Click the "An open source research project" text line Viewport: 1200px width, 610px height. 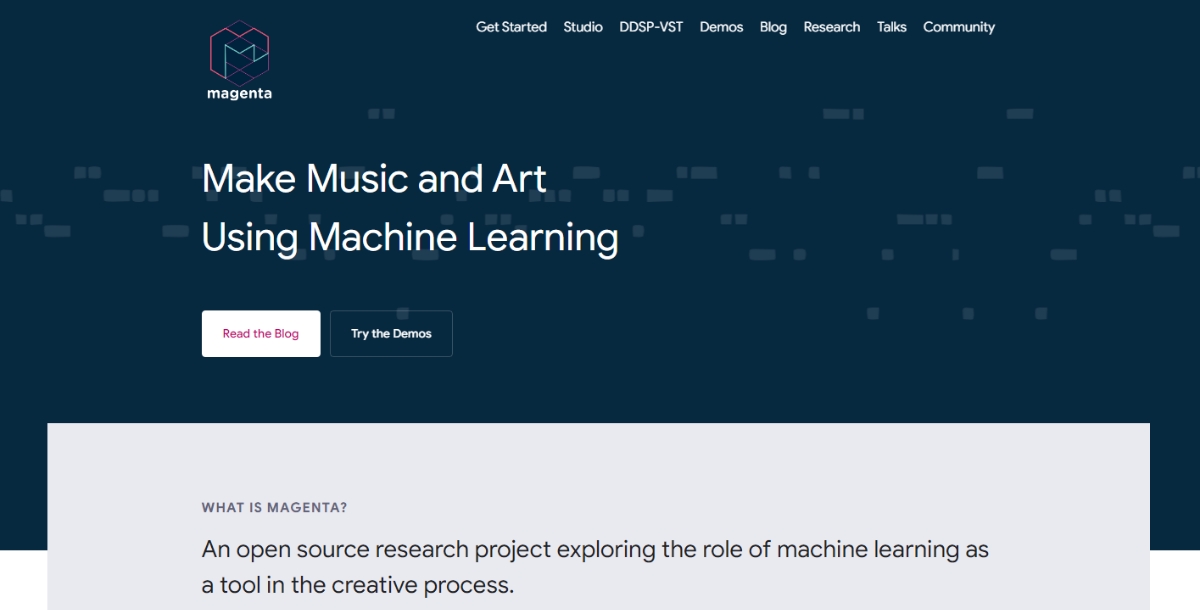tap(594, 549)
